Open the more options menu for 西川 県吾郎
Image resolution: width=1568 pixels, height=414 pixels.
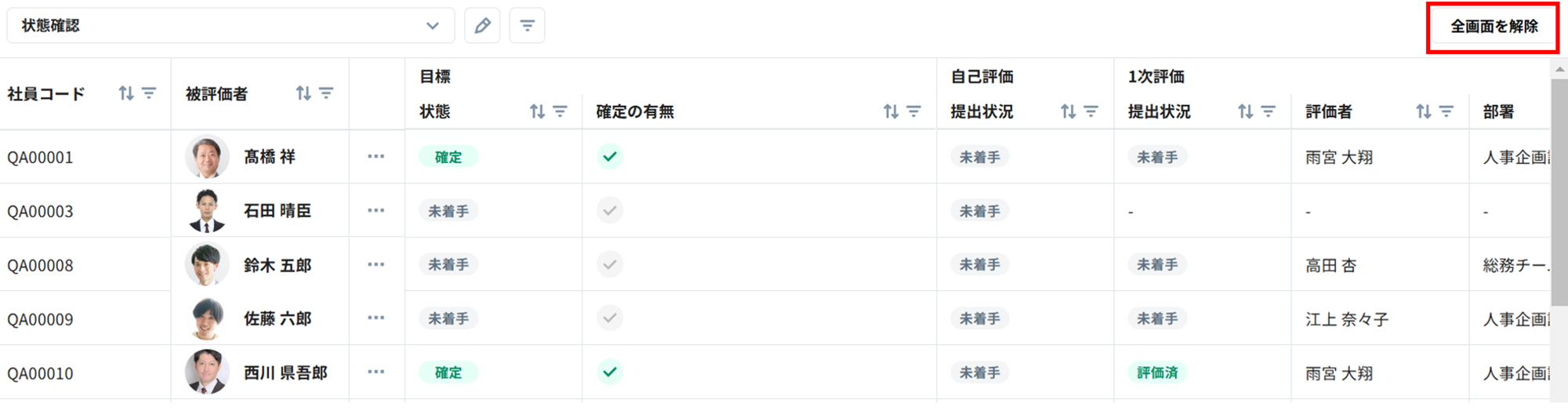pos(376,372)
